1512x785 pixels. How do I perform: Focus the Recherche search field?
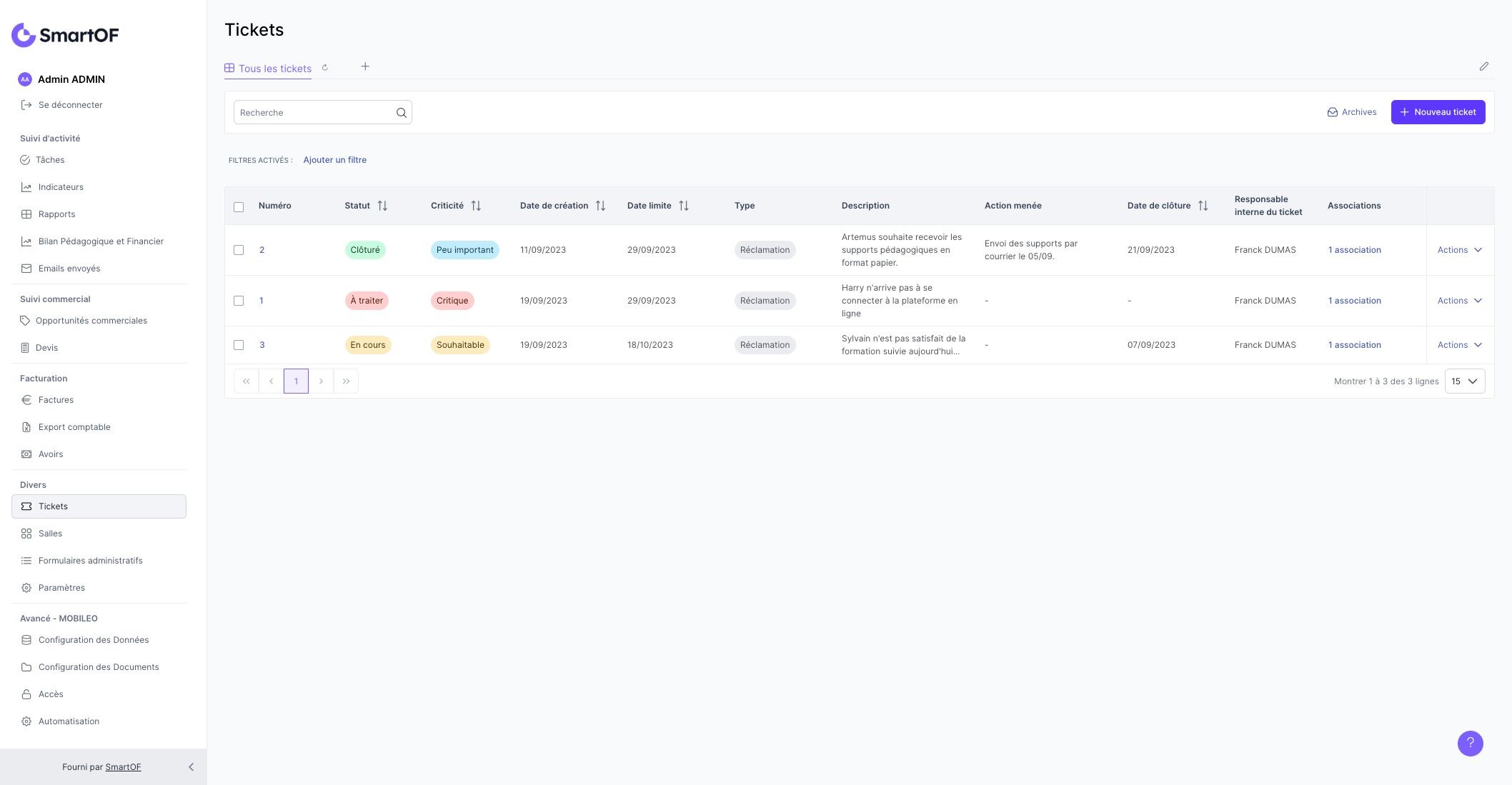pos(314,113)
